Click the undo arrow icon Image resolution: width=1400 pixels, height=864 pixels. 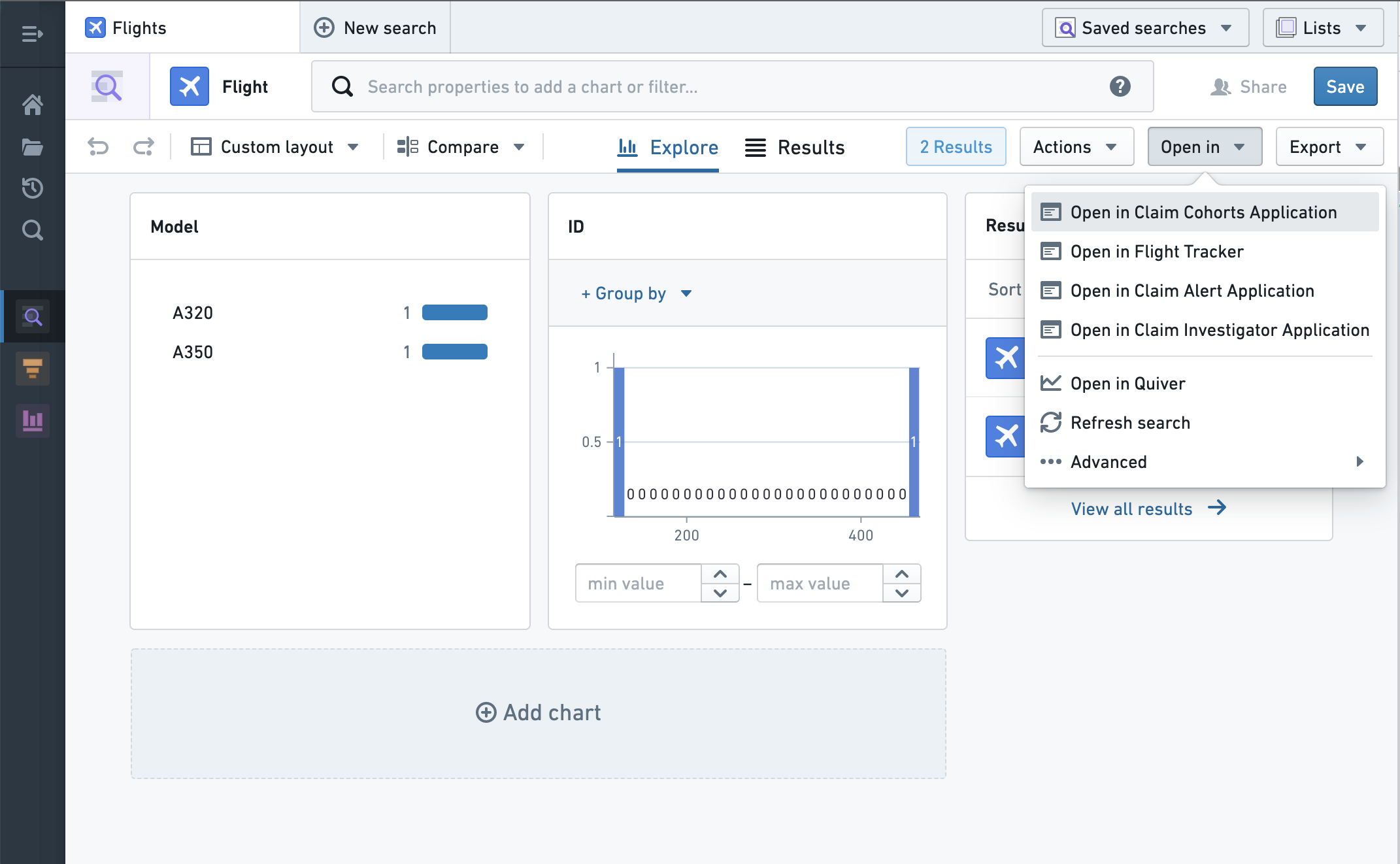(x=98, y=147)
